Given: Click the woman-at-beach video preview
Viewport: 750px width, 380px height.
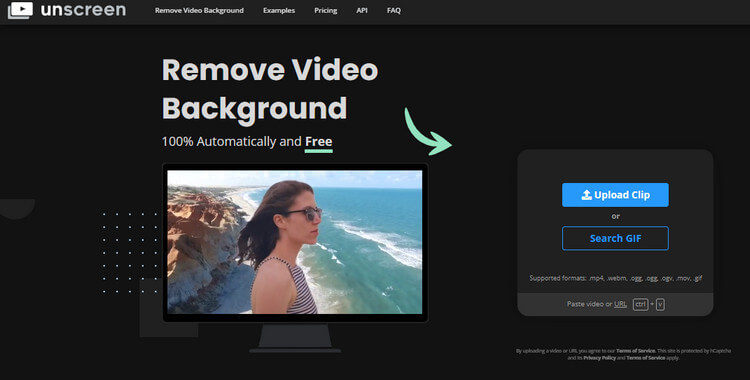Looking at the screenshot, I should point(295,242).
